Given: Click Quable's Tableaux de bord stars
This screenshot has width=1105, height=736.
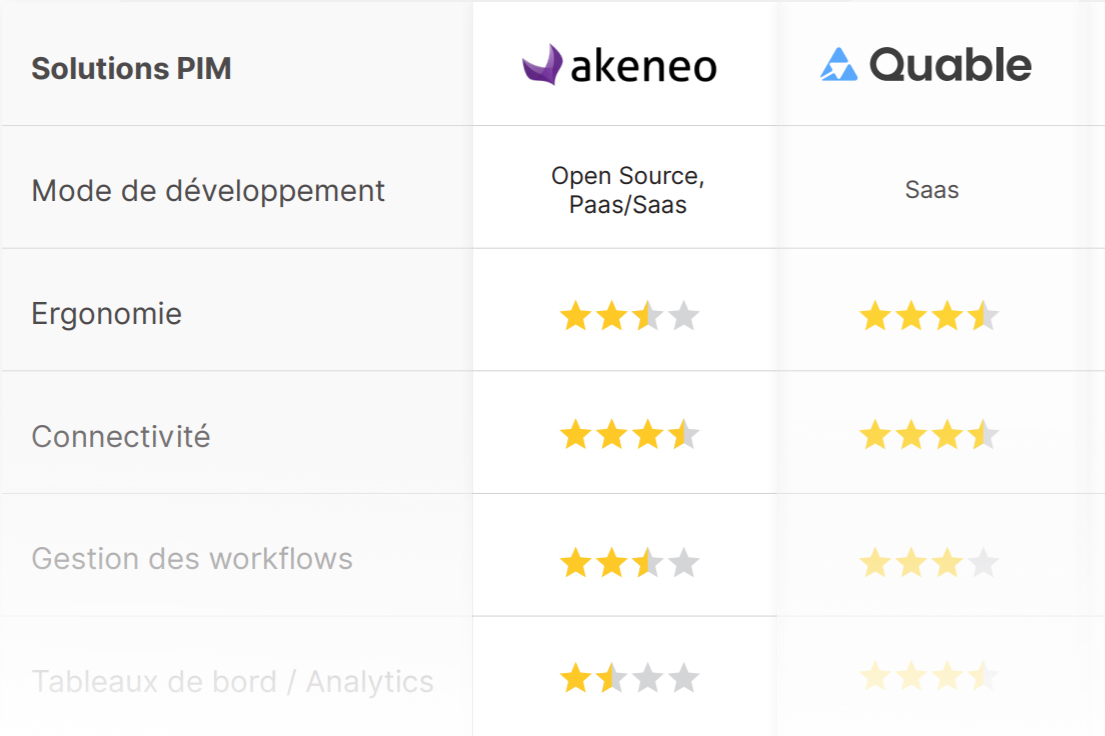Looking at the screenshot, I should point(929,677).
